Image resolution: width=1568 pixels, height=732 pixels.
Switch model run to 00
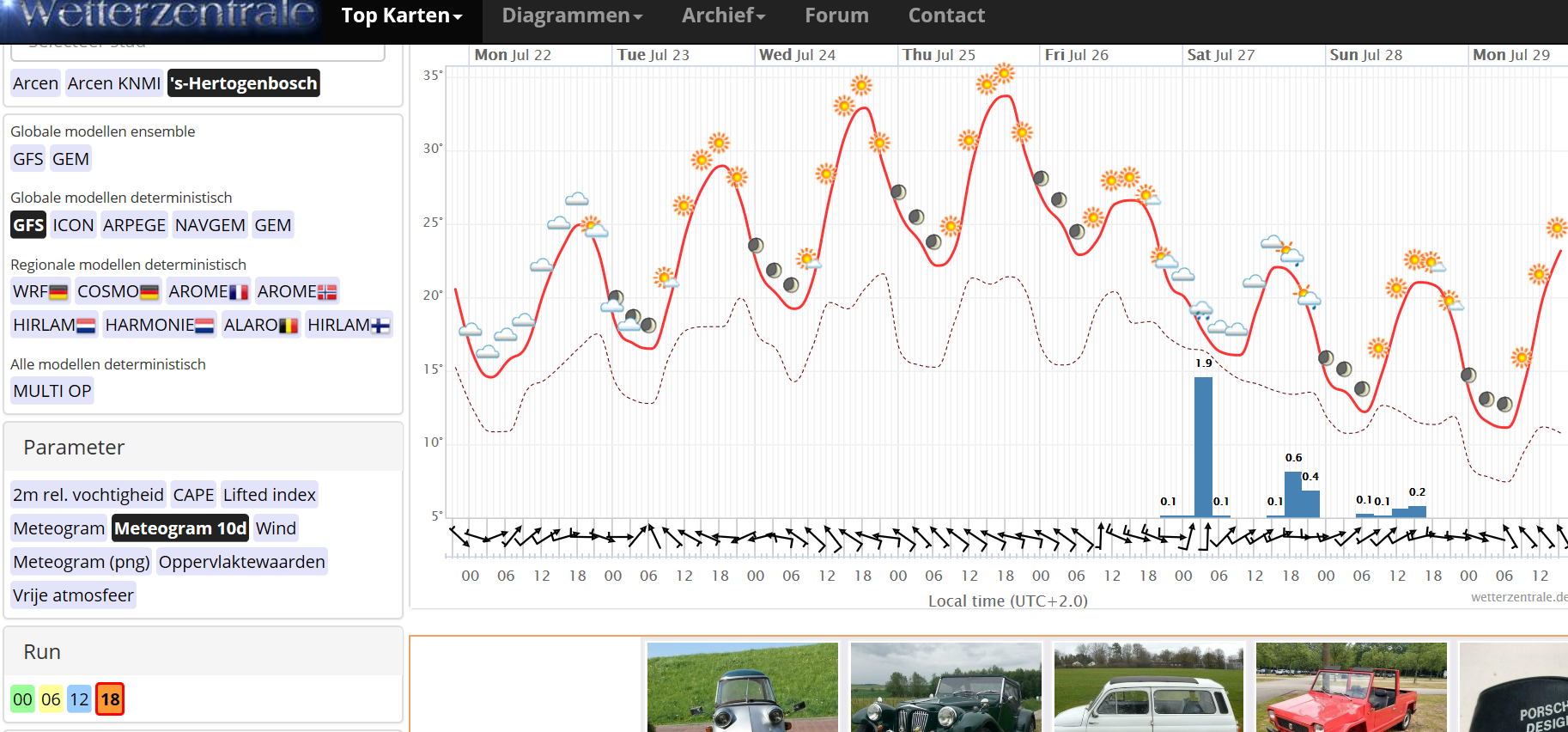coord(22,699)
